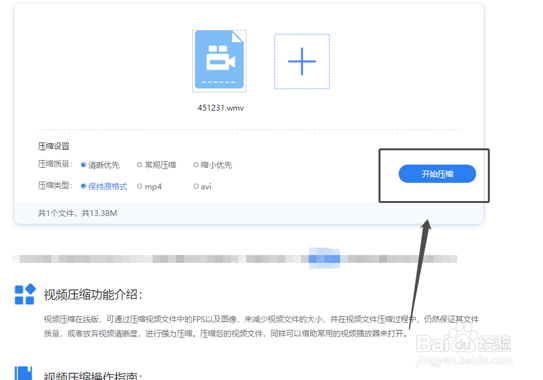The height and width of the screenshot is (380, 543).
Task: Click the 451231.wmv video file icon
Action: coord(219,61)
